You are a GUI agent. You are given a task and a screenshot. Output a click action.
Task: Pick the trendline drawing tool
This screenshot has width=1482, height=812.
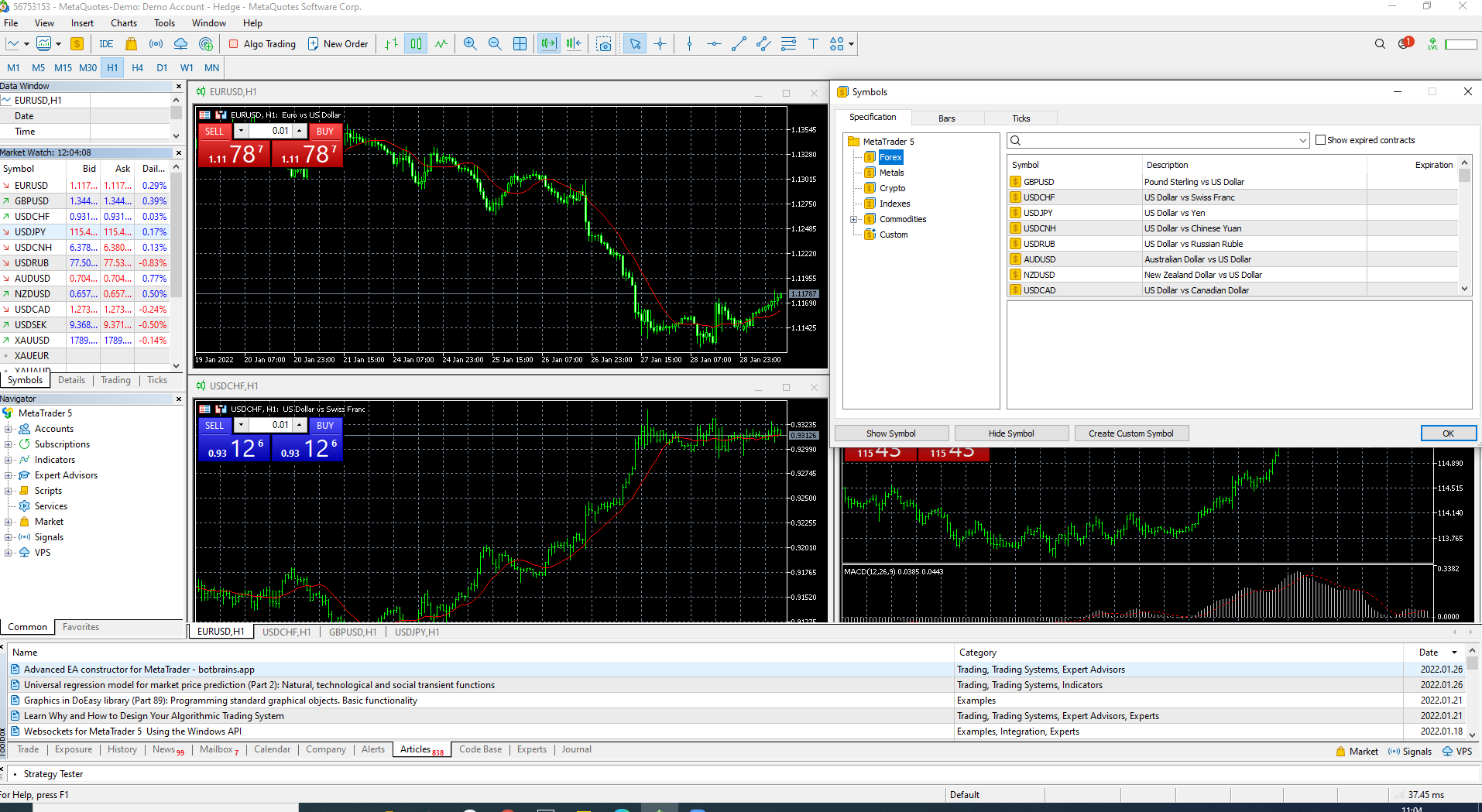point(739,44)
